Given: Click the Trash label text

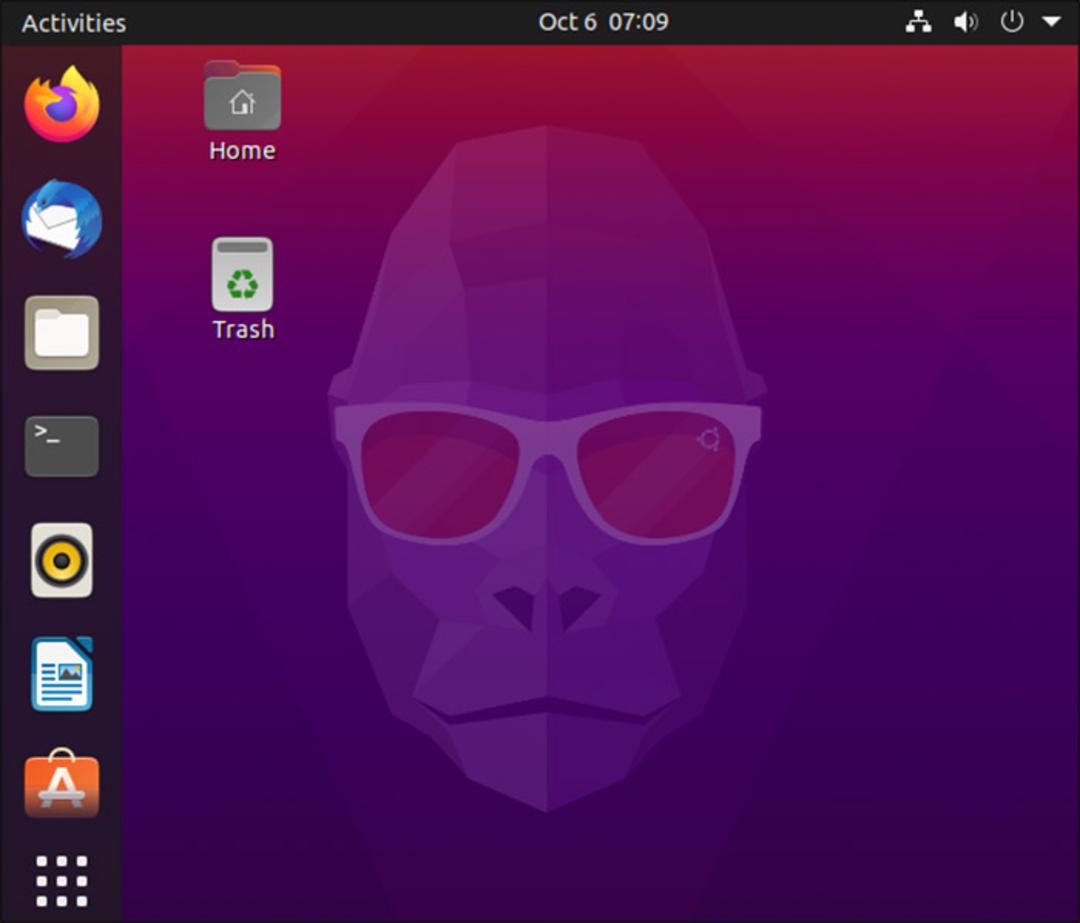Looking at the screenshot, I should (x=243, y=329).
